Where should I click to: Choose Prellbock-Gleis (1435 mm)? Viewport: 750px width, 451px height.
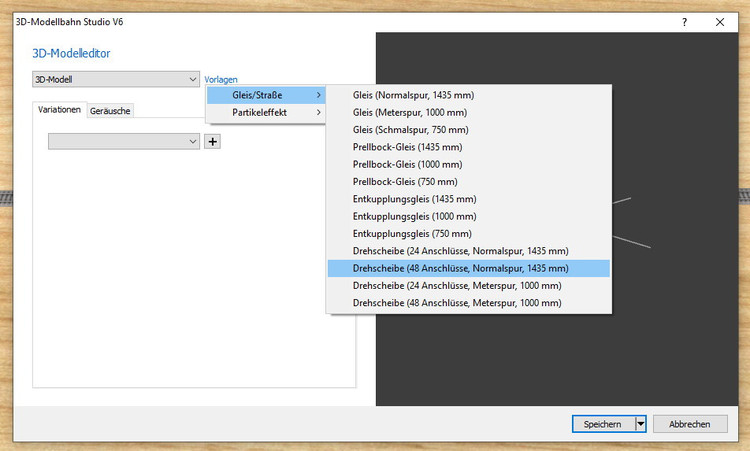(x=469, y=147)
